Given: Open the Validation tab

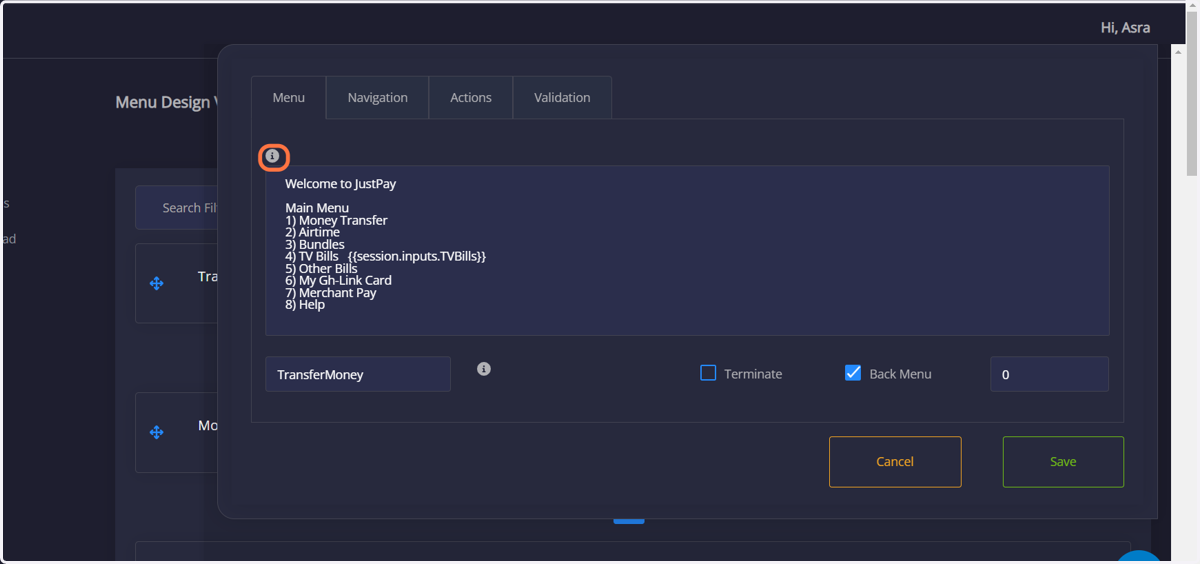Looking at the screenshot, I should [x=562, y=97].
